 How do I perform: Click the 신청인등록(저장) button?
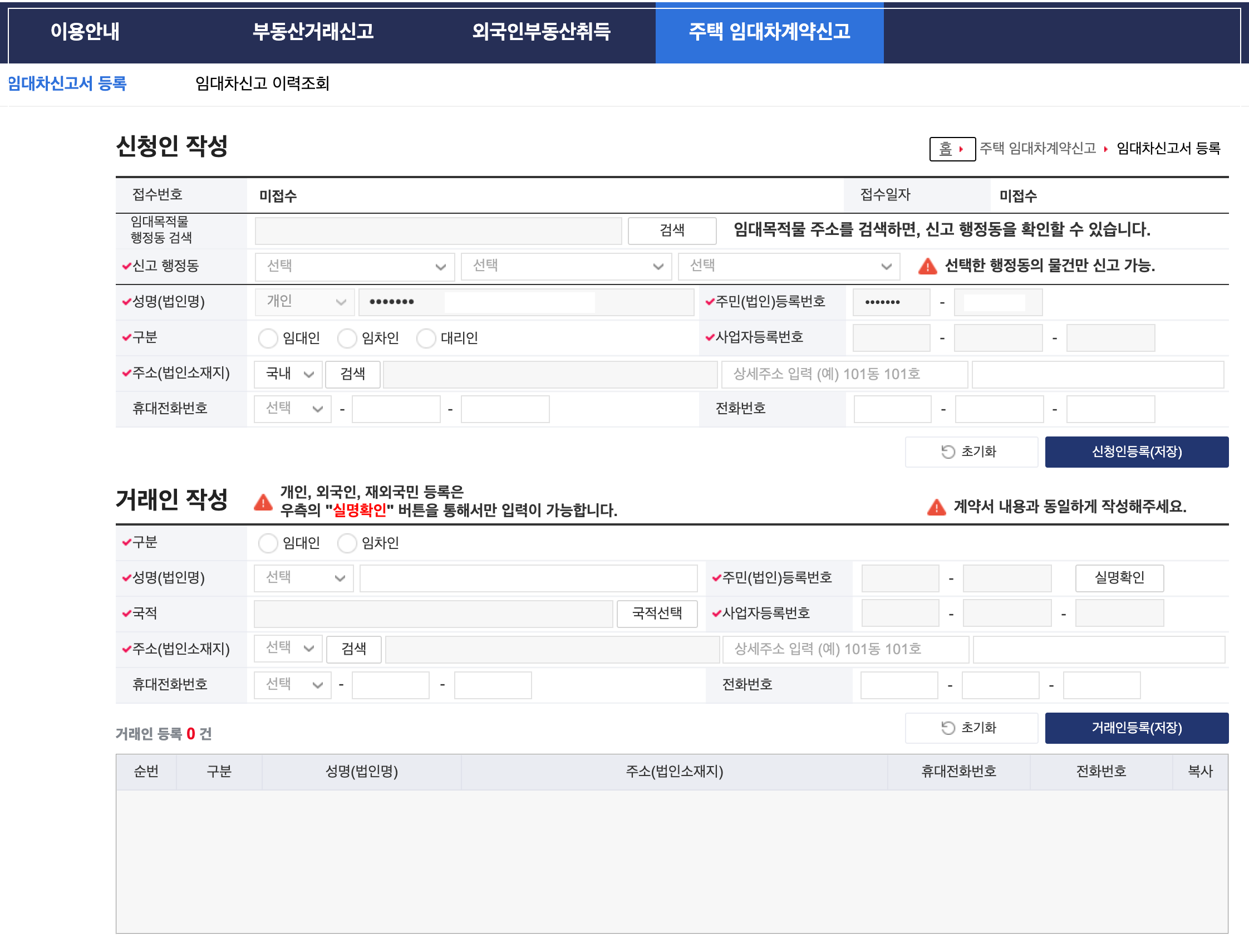[1135, 452]
